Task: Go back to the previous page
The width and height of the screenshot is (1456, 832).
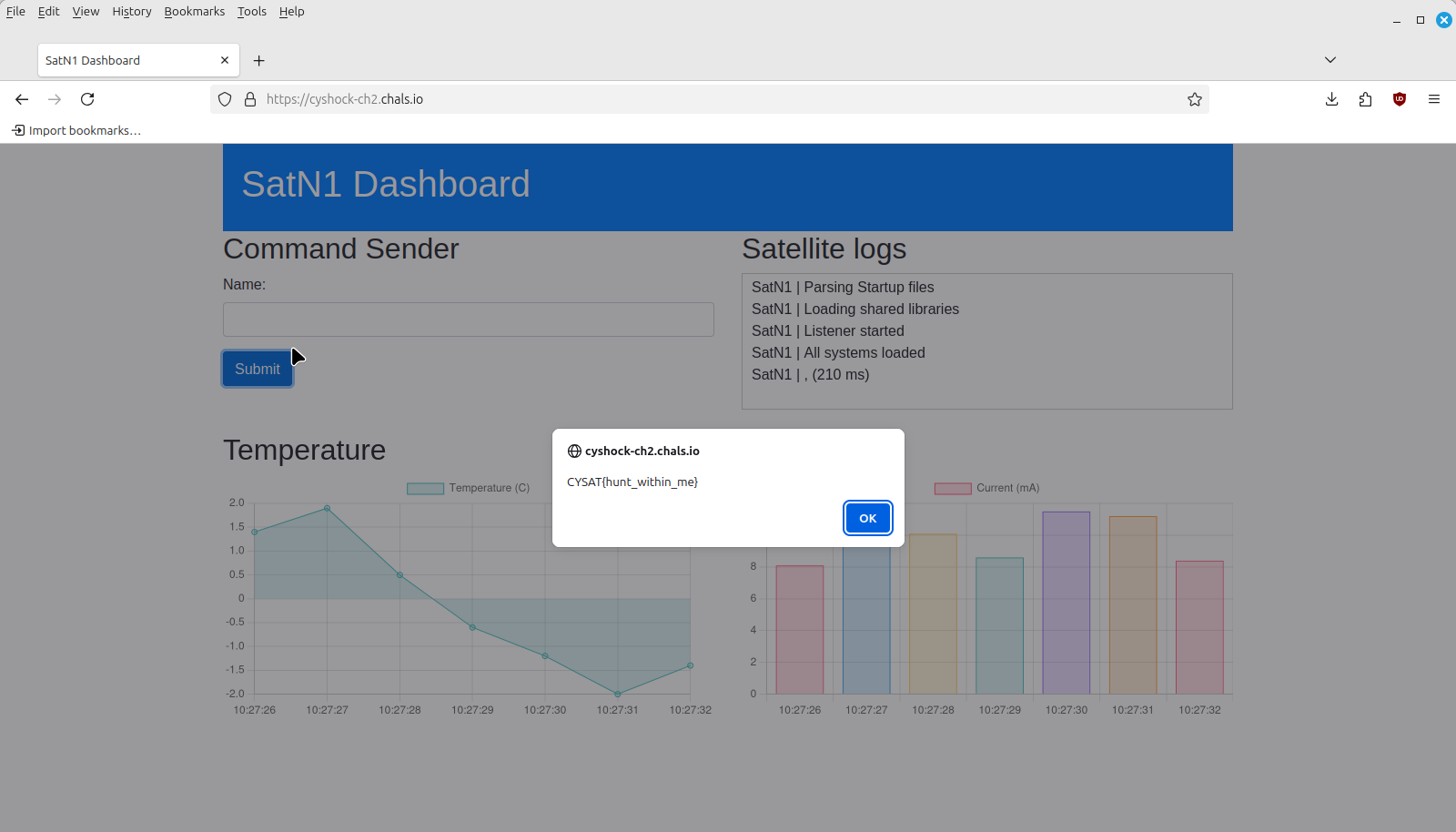Action: click(22, 99)
